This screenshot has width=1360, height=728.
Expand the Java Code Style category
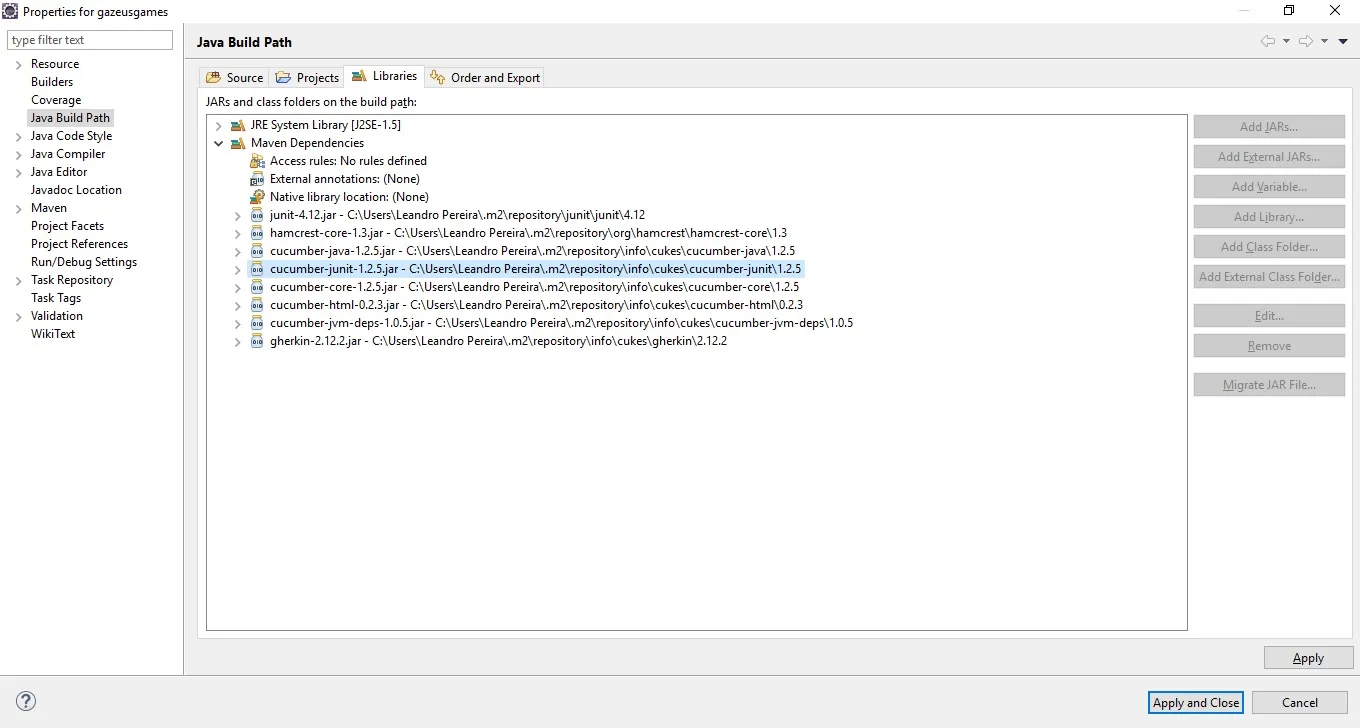[18, 136]
